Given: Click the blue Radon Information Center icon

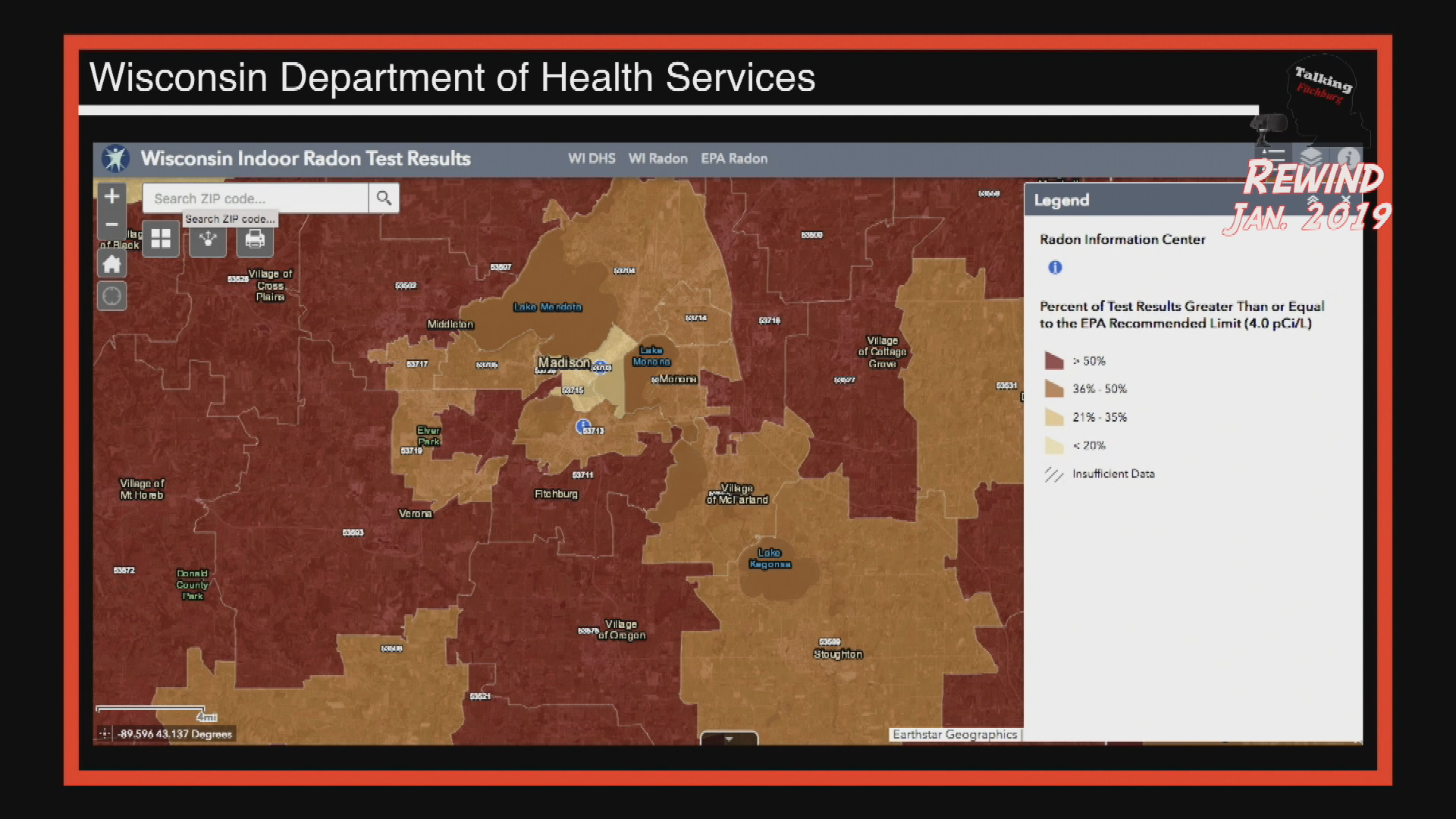Looking at the screenshot, I should coord(1055,267).
